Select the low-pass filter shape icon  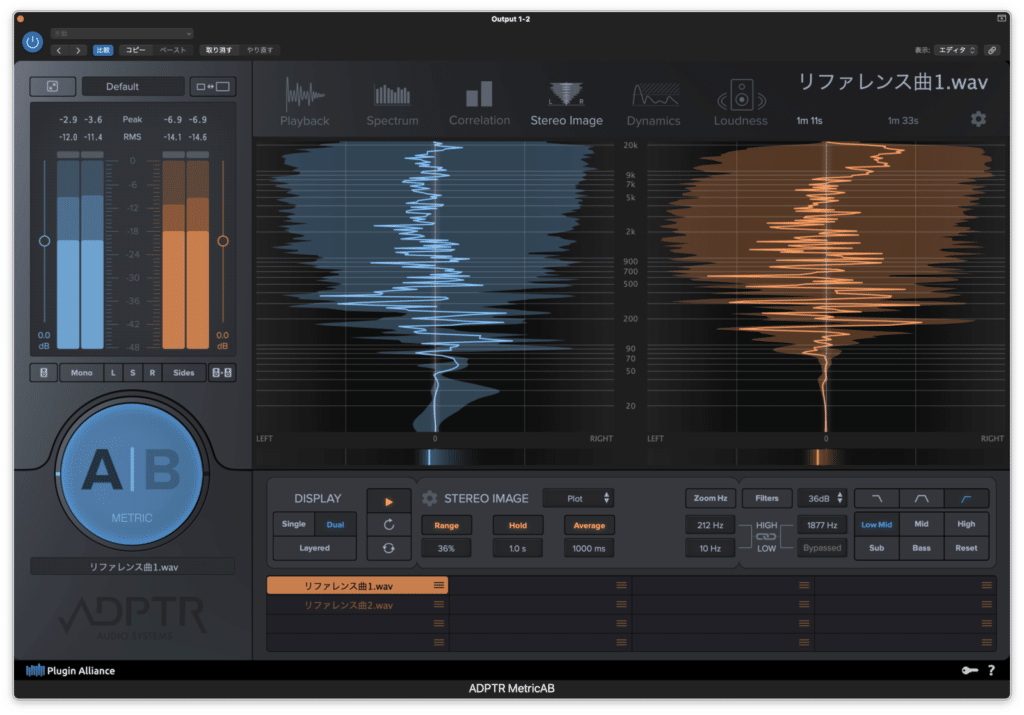tap(877, 498)
